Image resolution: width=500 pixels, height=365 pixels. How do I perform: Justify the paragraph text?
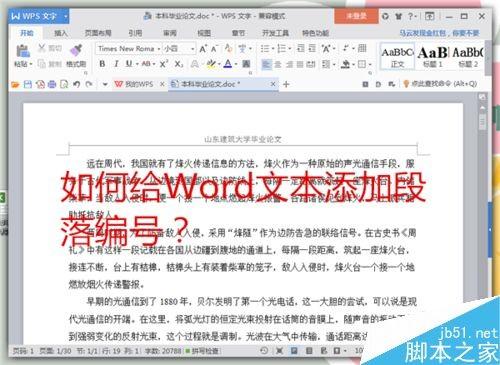(x=300, y=64)
